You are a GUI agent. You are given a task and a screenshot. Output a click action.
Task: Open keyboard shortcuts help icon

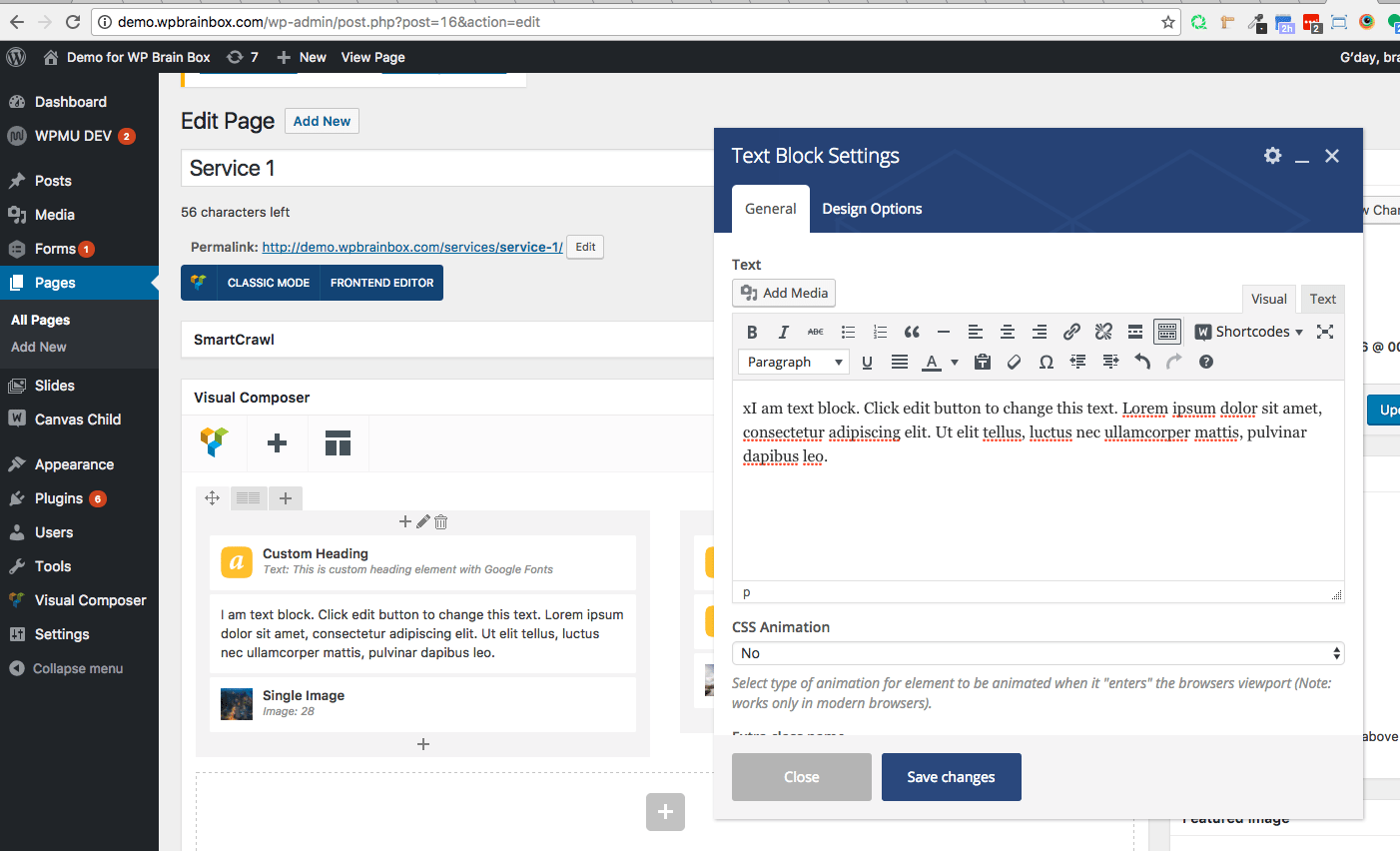(1206, 362)
